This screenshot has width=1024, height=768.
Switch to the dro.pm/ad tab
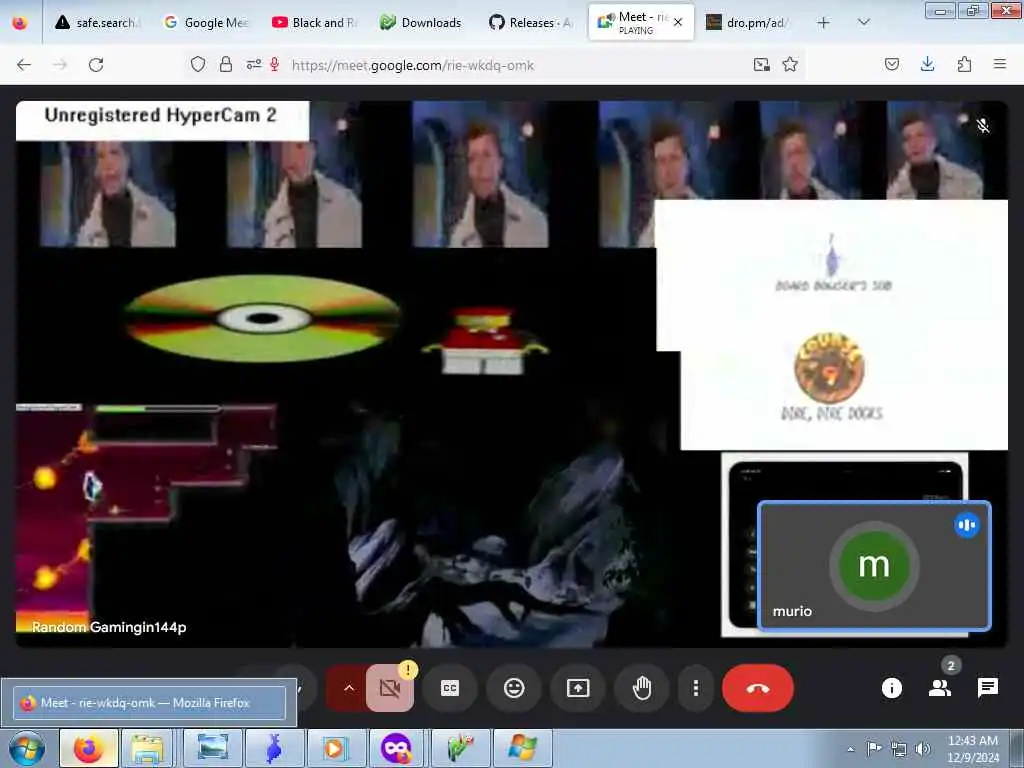coord(748,23)
